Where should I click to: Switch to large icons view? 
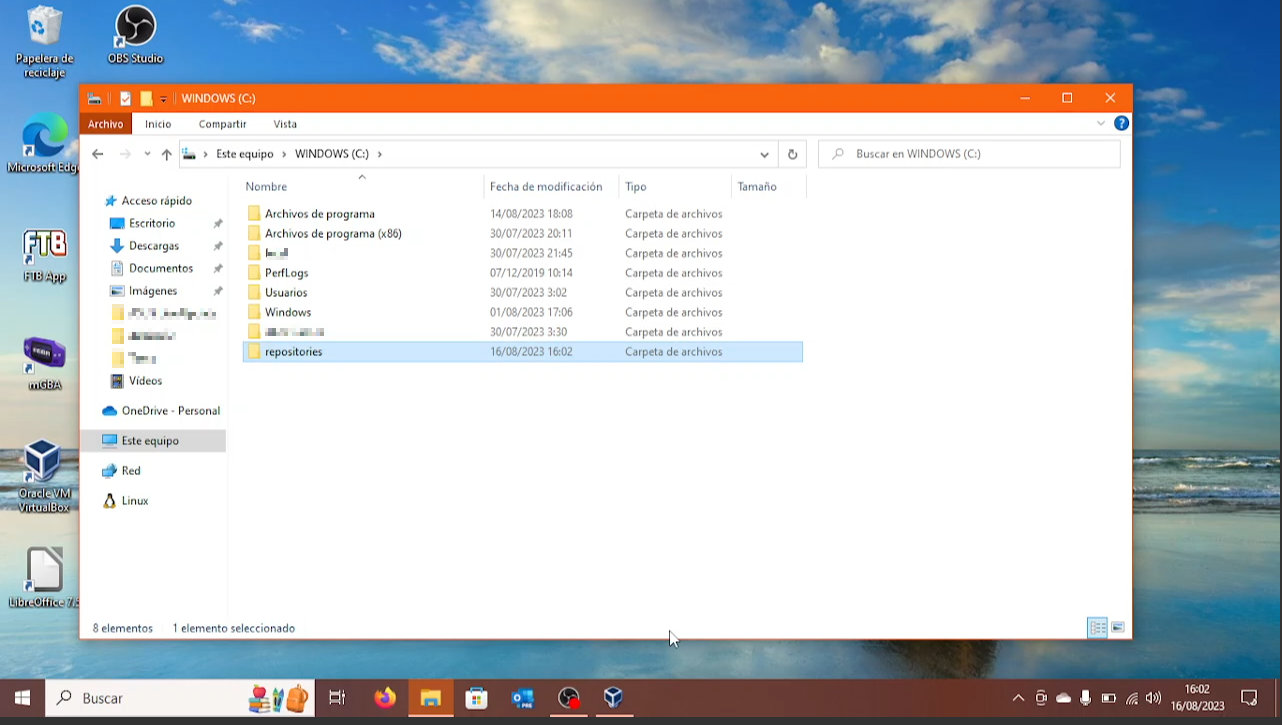(x=1118, y=628)
